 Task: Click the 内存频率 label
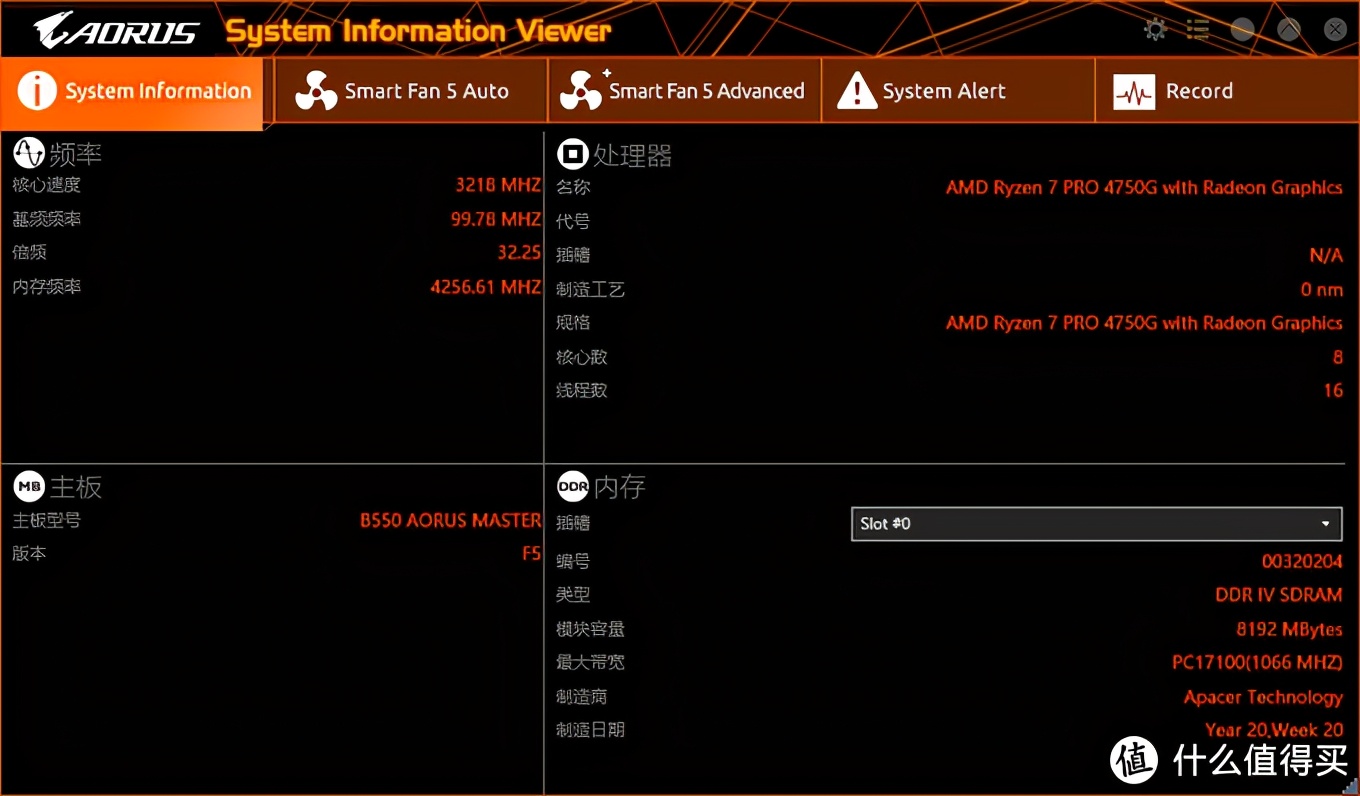click(46, 287)
